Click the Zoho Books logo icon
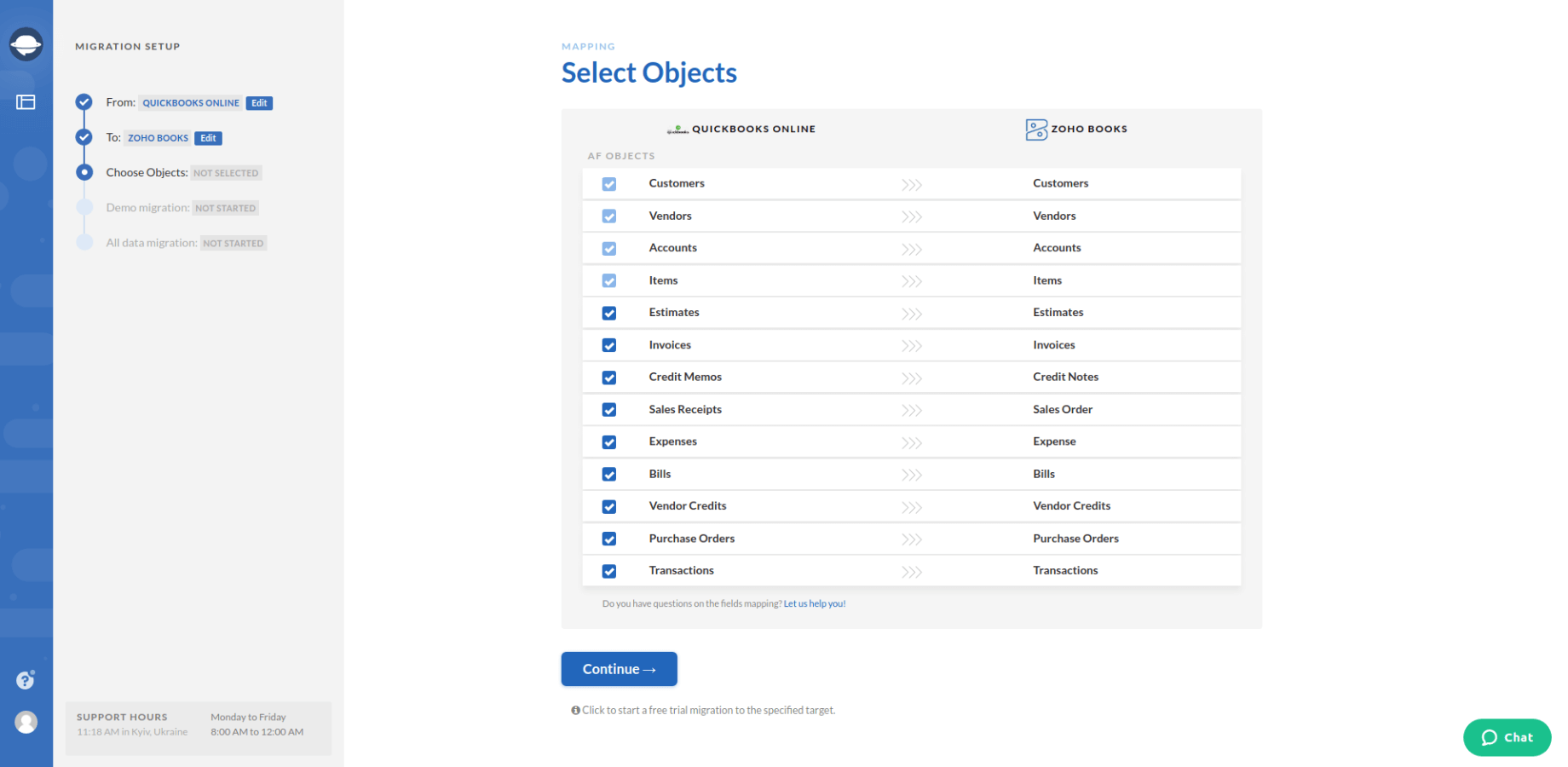 tap(1036, 130)
